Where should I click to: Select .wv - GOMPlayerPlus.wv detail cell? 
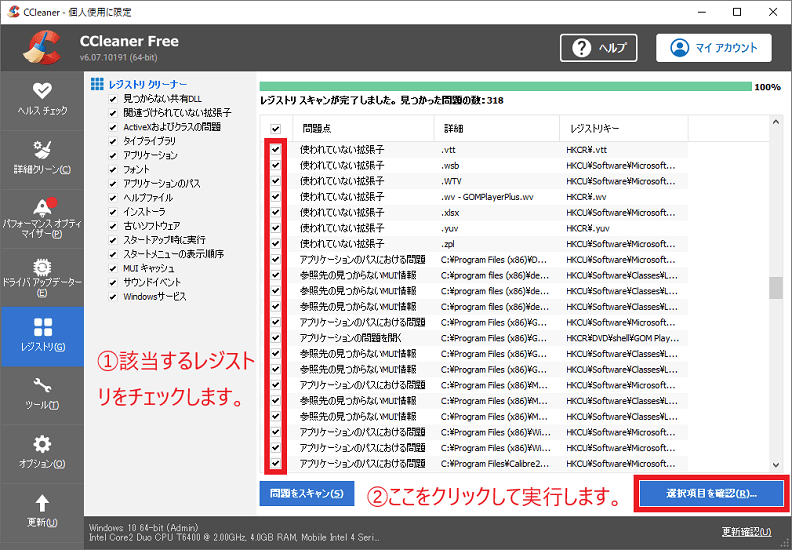tap(487, 197)
